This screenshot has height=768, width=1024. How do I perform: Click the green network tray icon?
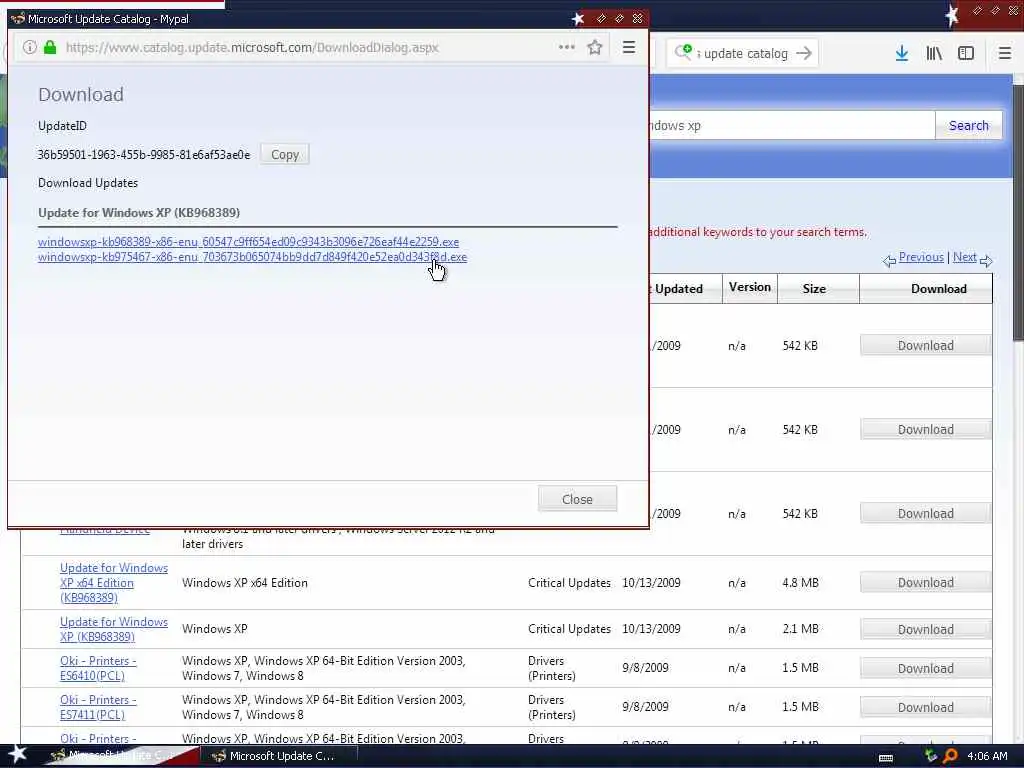(x=931, y=756)
